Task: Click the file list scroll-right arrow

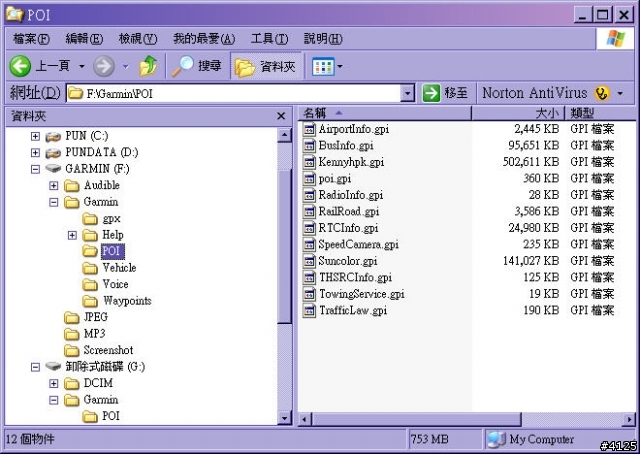Action: click(x=629, y=419)
